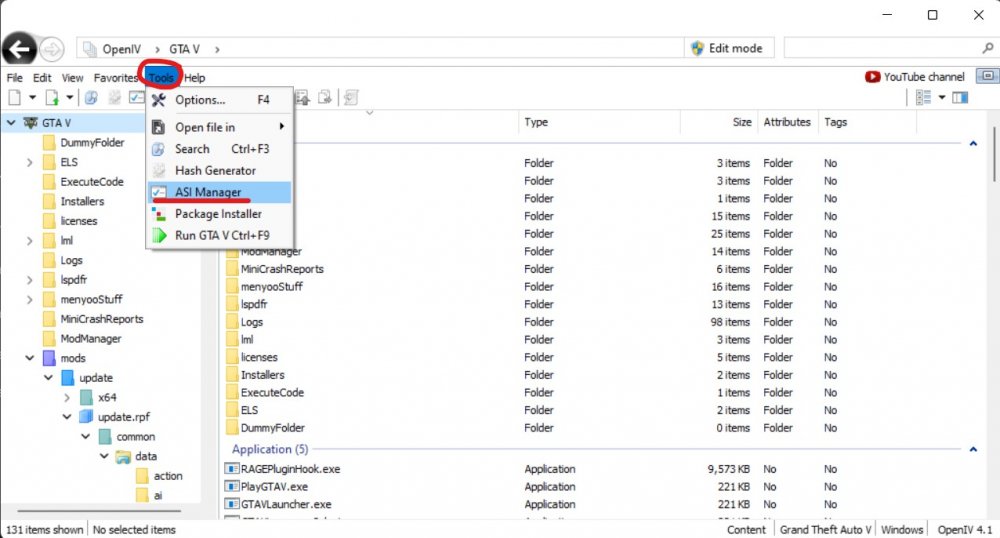Click the compact window mode icon
Screen dimensions: 1000x538
[x=987, y=76]
